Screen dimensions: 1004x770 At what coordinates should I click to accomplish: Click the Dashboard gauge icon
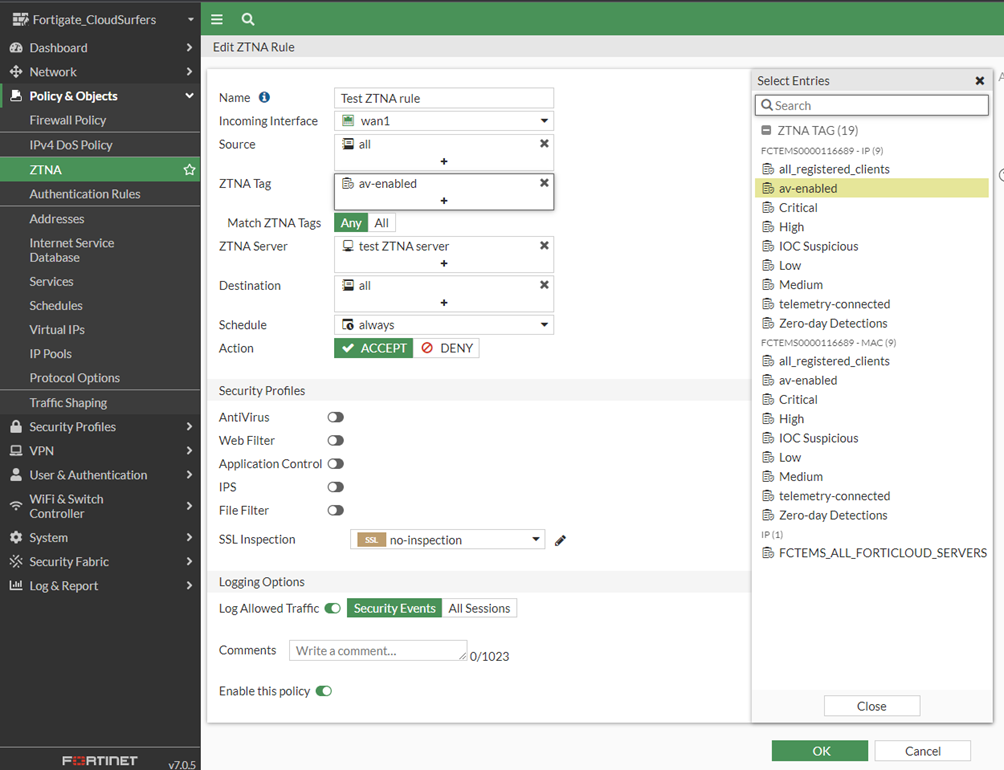point(16,47)
